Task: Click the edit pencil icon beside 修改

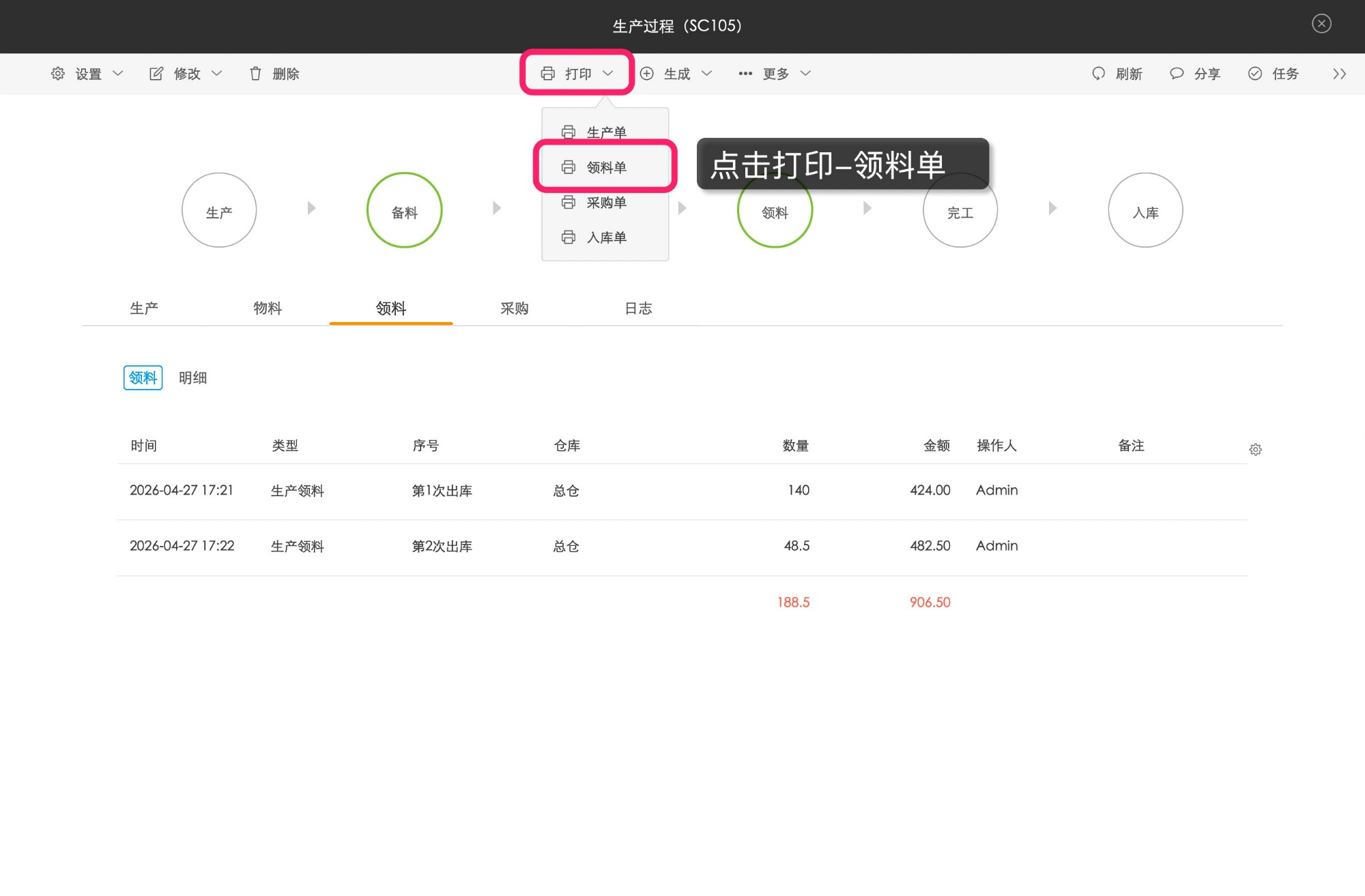Action: (x=156, y=73)
